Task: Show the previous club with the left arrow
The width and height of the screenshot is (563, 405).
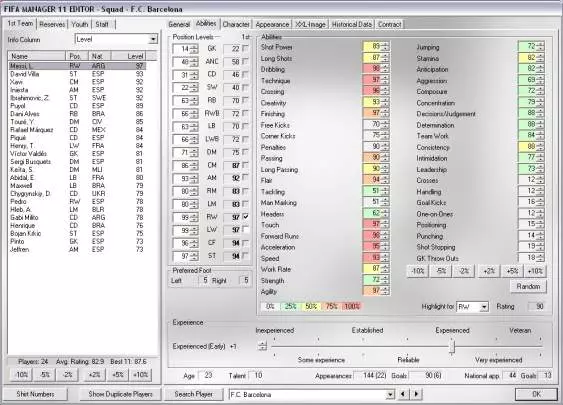Action: pyautogui.click(x=403, y=394)
